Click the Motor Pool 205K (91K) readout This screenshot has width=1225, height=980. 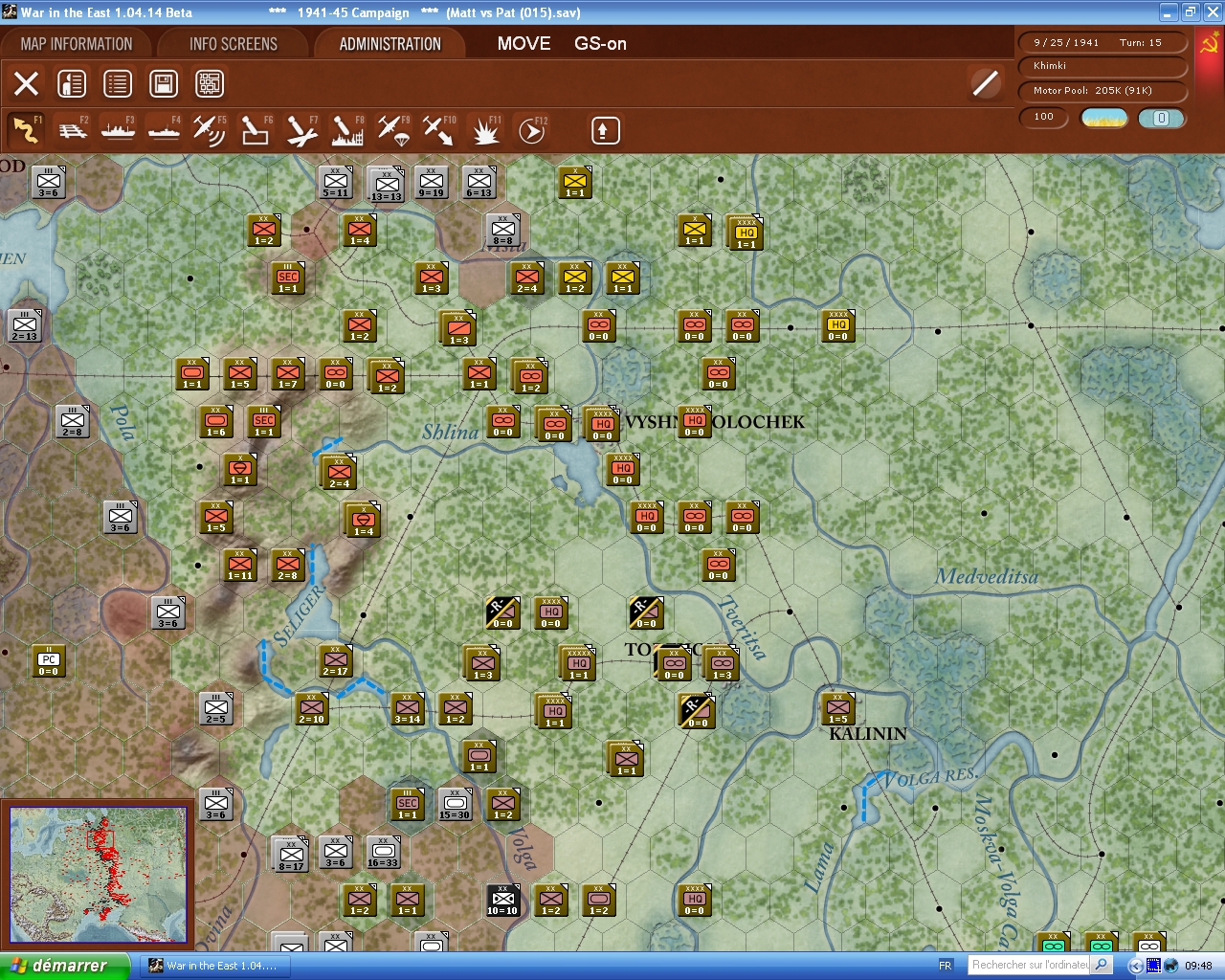tap(1102, 91)
